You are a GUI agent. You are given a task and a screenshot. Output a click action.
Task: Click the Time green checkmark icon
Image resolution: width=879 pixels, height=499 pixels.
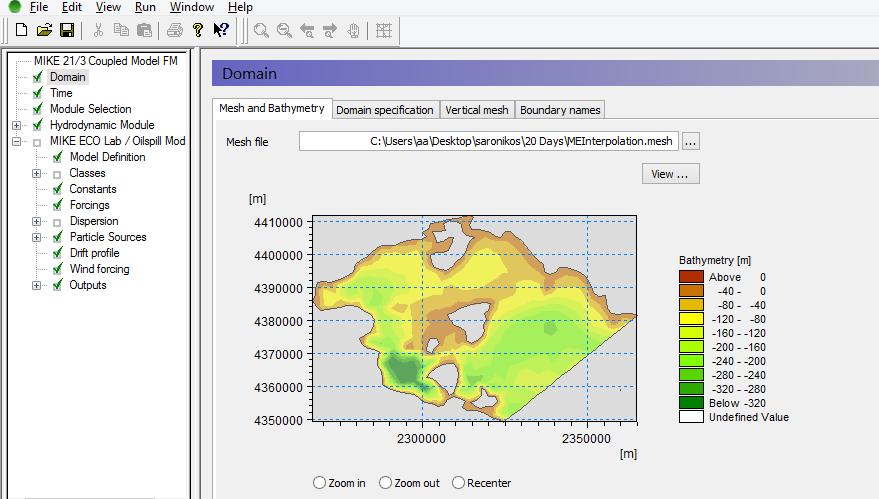coord(38,93)
